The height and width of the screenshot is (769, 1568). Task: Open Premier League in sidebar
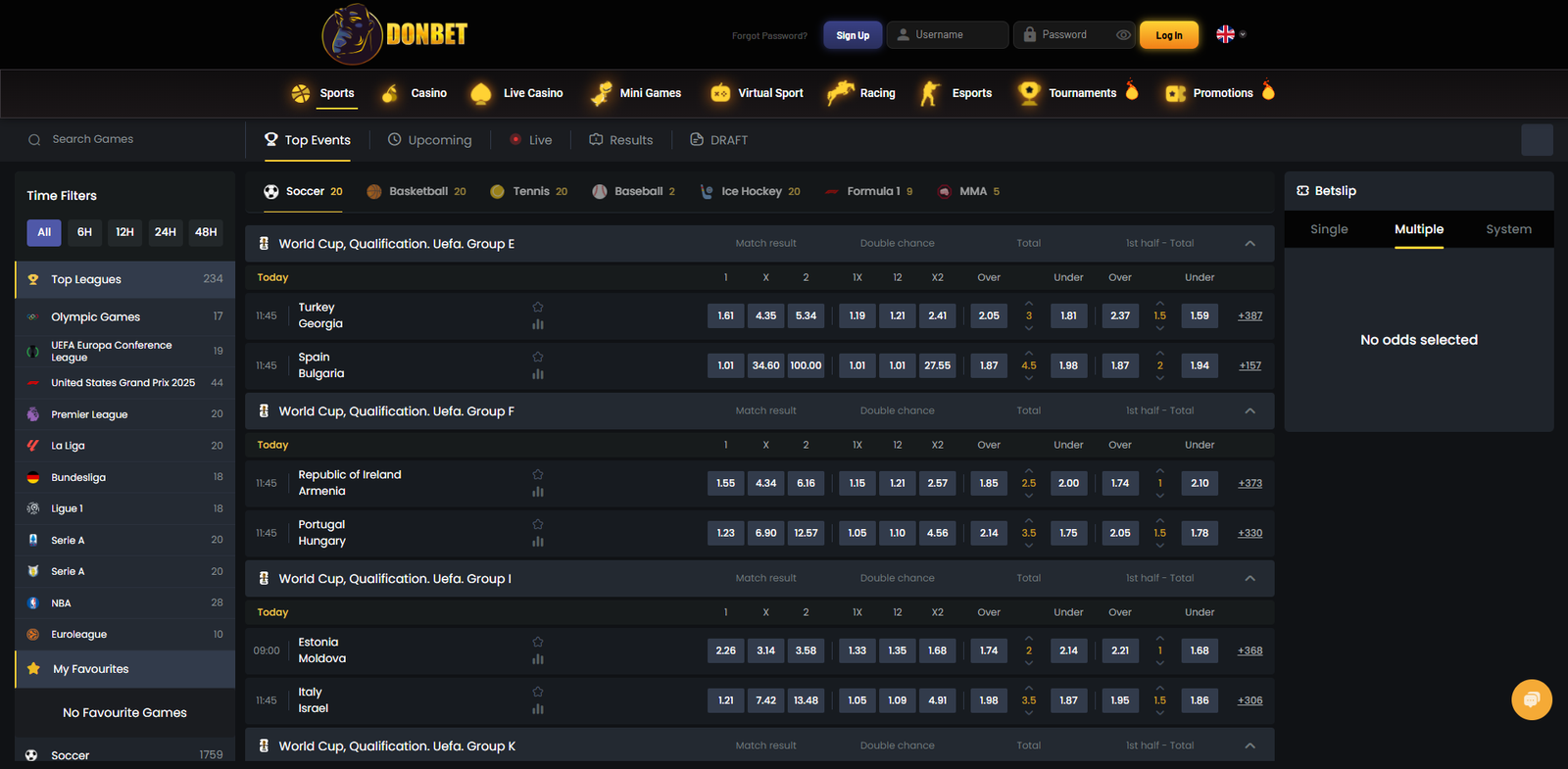pos(124,414)
